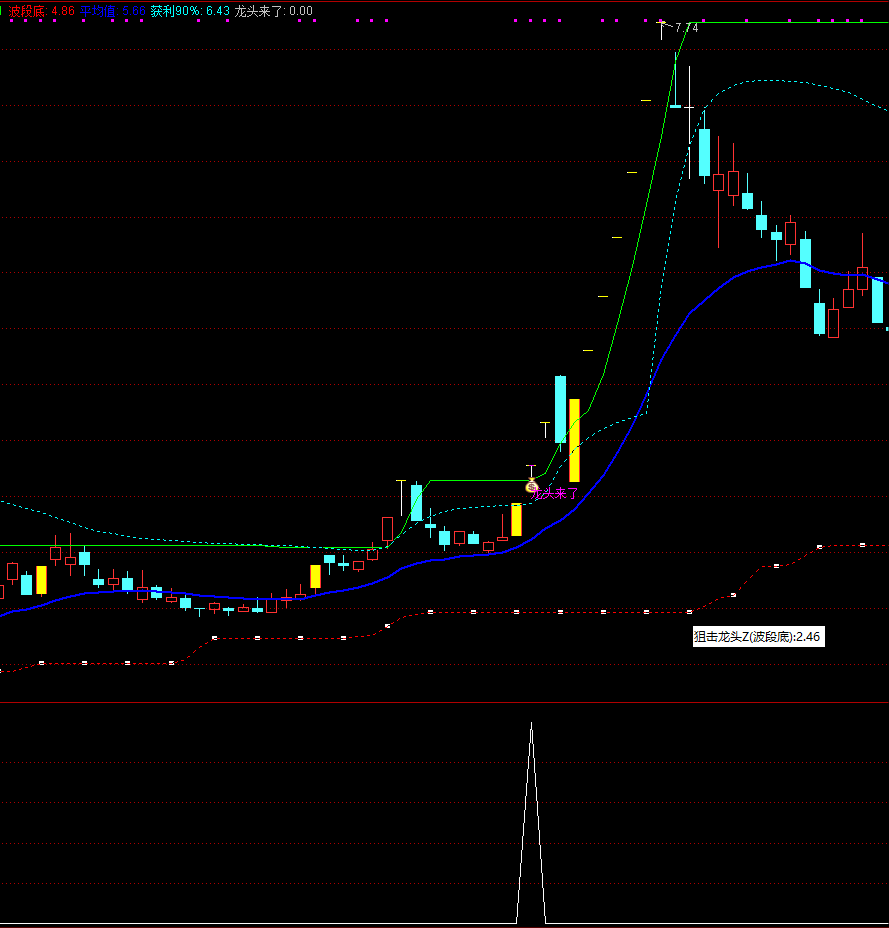This screenshot has width=889, height=928.
Task: Click the white doji candle near the peak
Action: [x=675, y=105]
